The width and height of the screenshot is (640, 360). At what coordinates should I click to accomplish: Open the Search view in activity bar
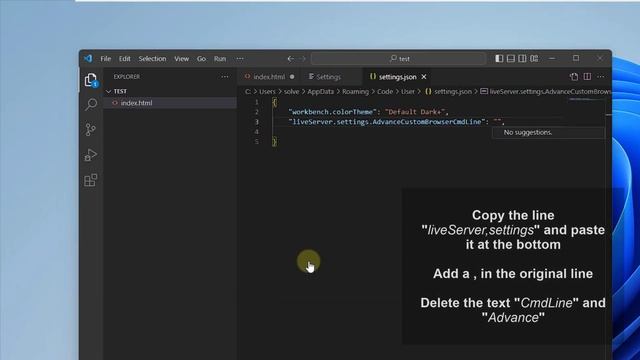[91, 104]
